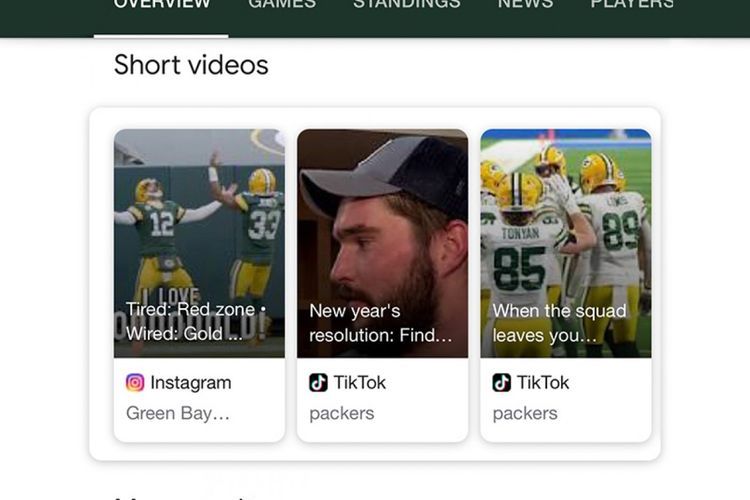Open the Overview tab
The width and height of the screenshot is (750, 500).
(x=162, y=4)
